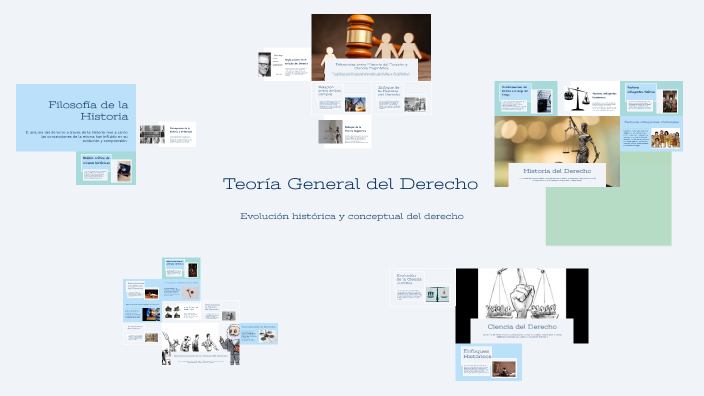Click the caption under 'Ciencia del Derecho' title
The width and height of the screenshot is (704, 396).
click(x=522, y=335)
